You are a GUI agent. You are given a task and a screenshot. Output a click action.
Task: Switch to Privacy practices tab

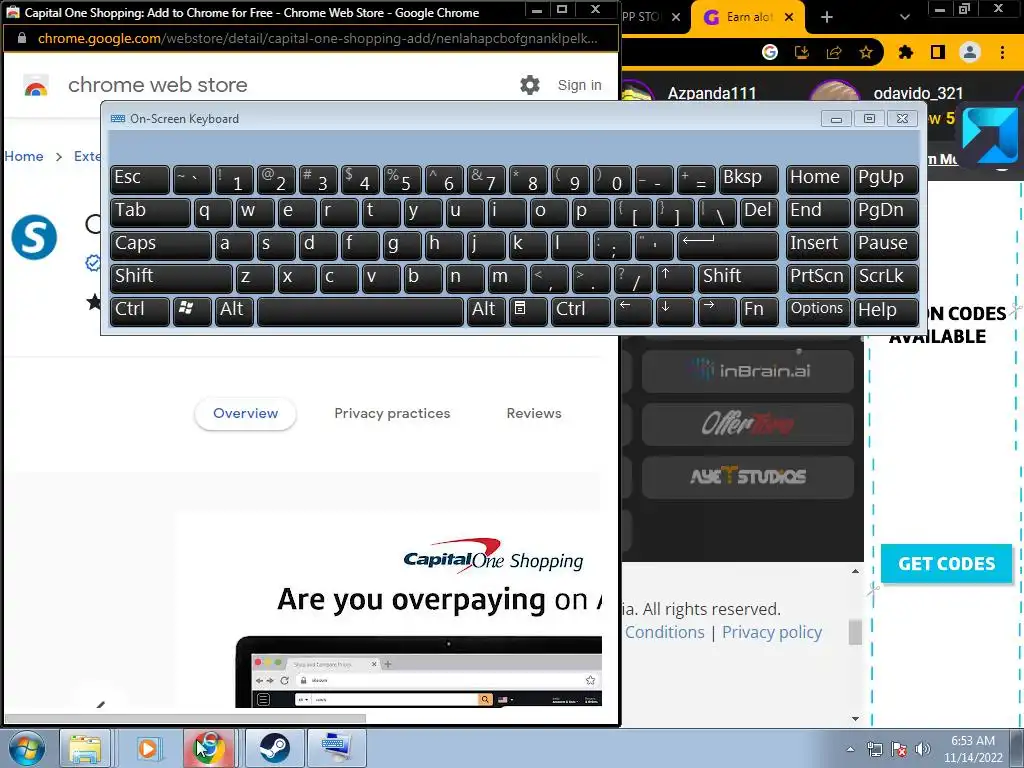(392, 413)
